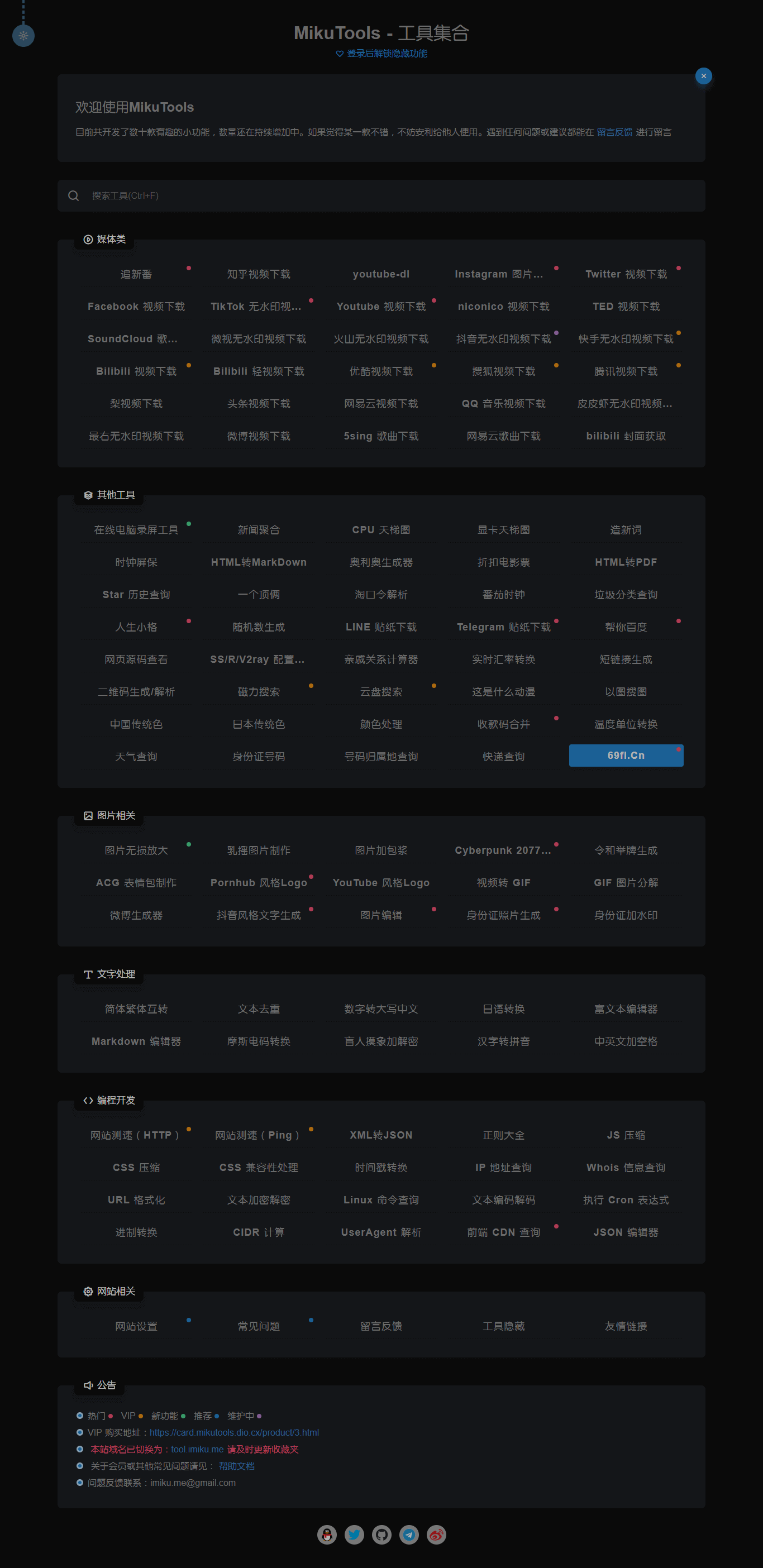
Task: Select the highlighted 69fl.Cn tile
Action: coord(626,756)
